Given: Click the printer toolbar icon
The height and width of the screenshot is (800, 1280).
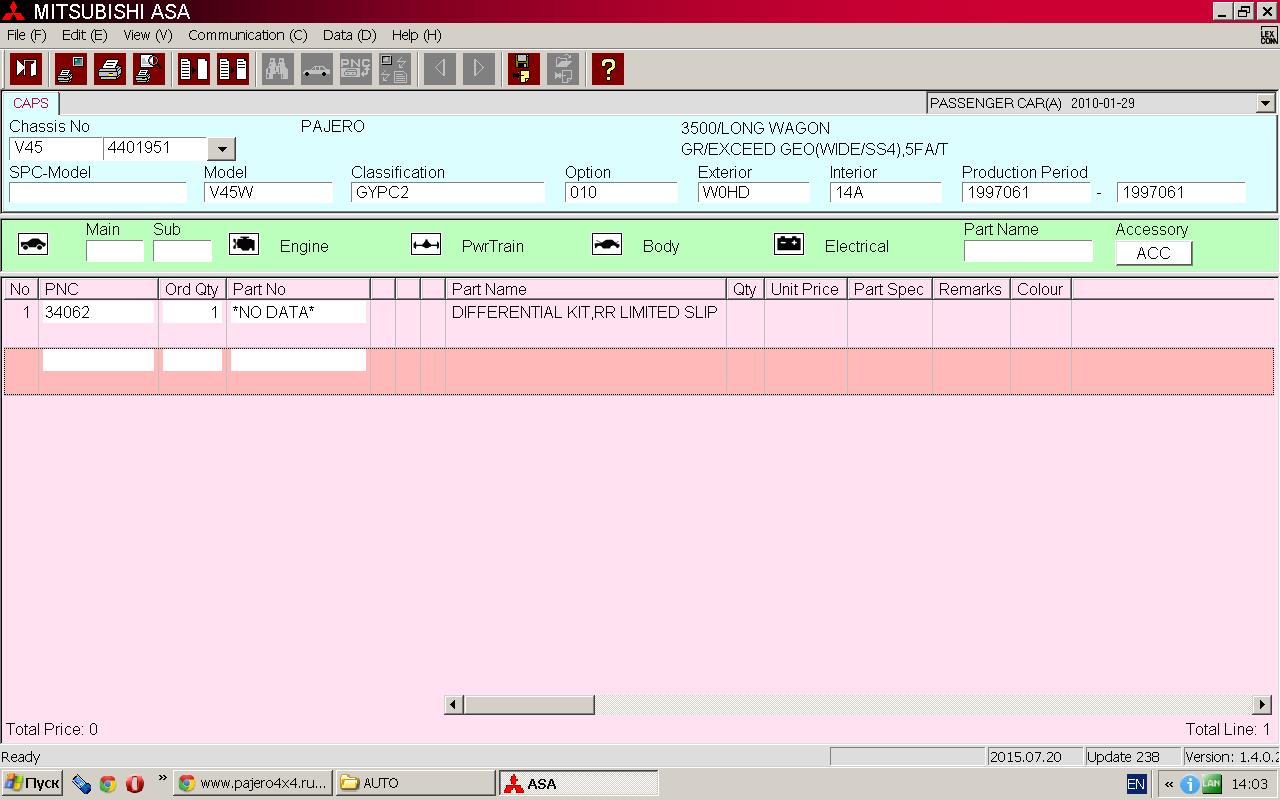Looking at the screenshot, I should click(110, 69).
